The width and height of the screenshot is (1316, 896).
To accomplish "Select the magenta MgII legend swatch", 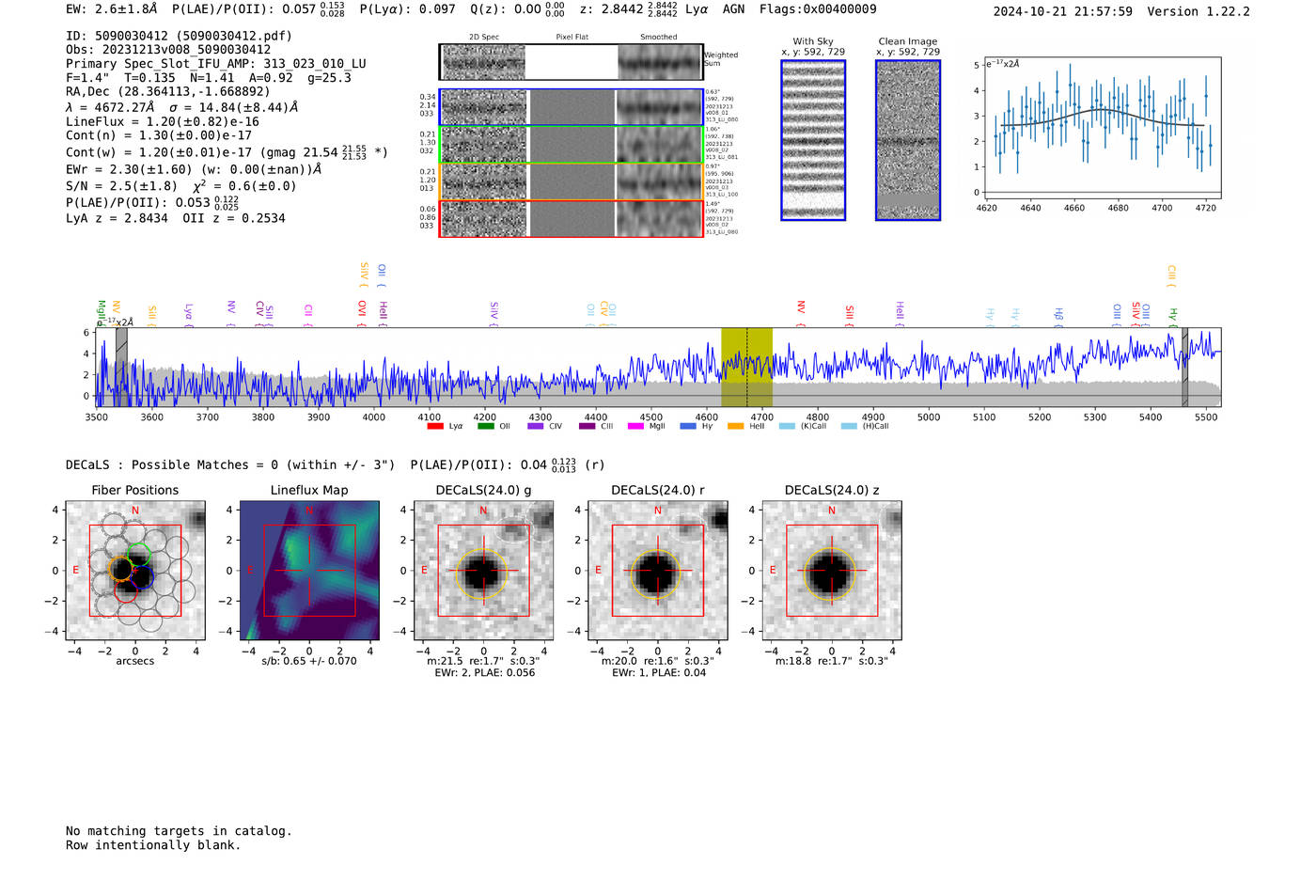I will (x=635, y=427).
